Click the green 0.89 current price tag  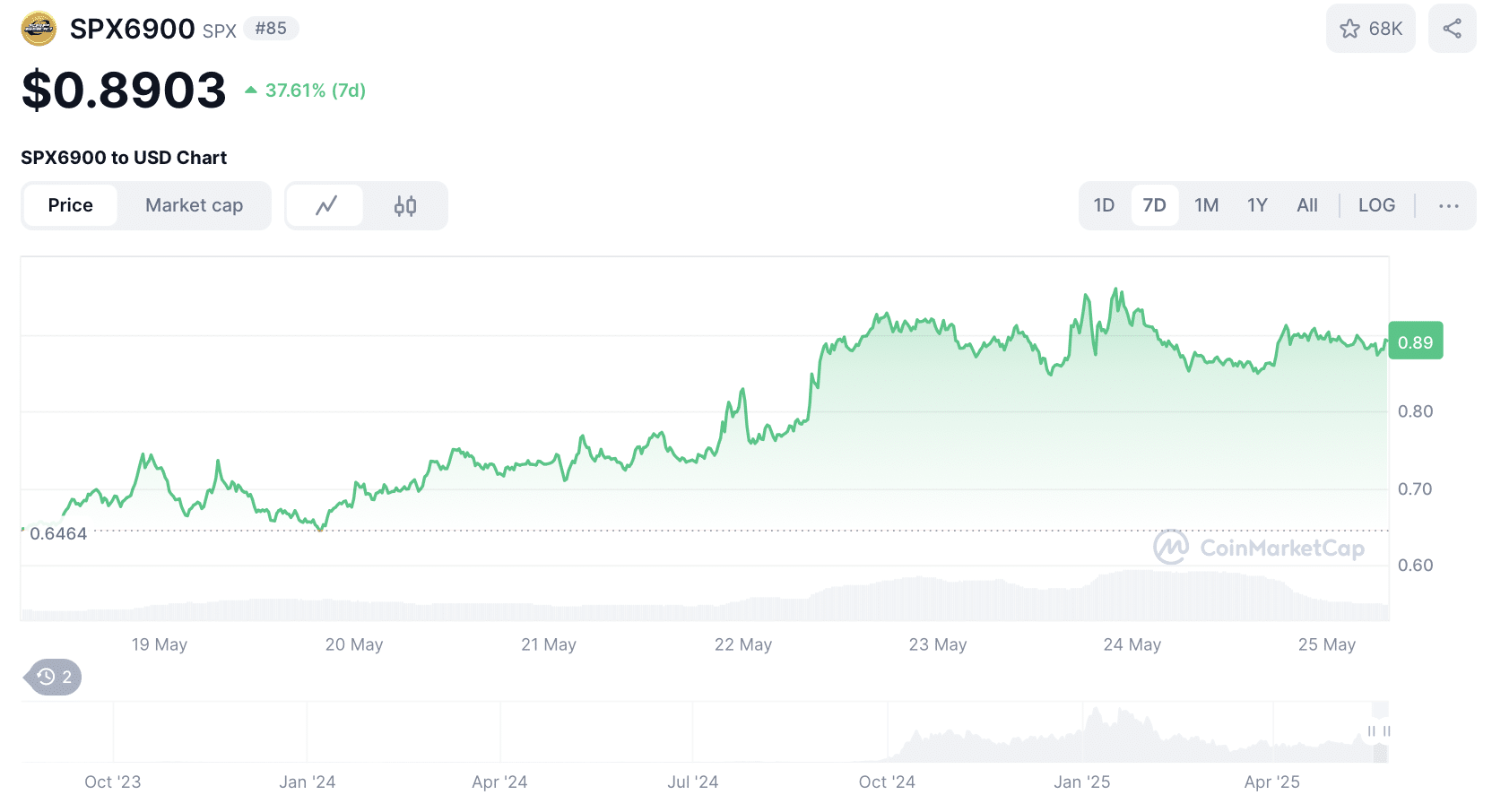1415,341
